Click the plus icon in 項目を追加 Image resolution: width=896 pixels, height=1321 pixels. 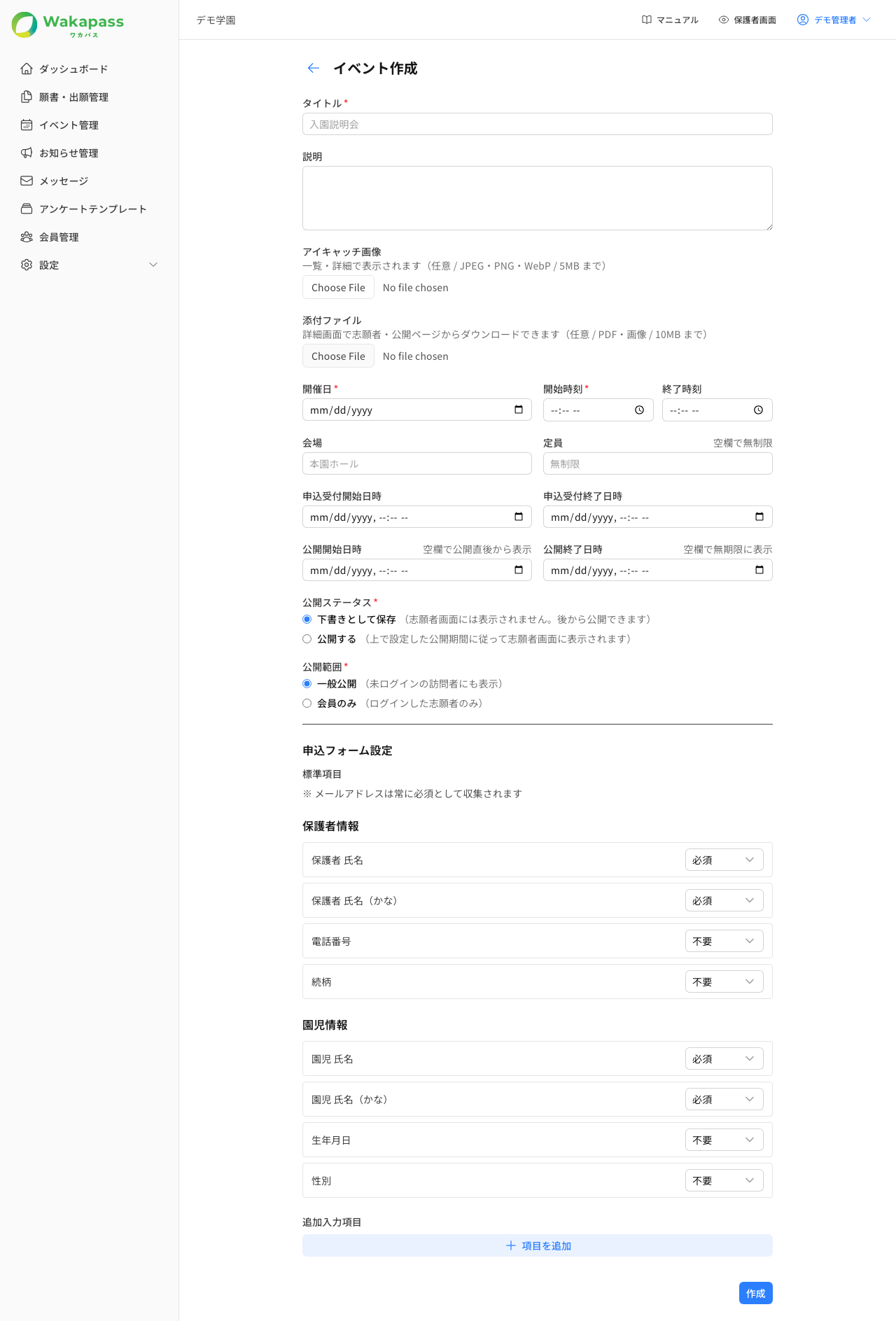(x=511, y=1245)
